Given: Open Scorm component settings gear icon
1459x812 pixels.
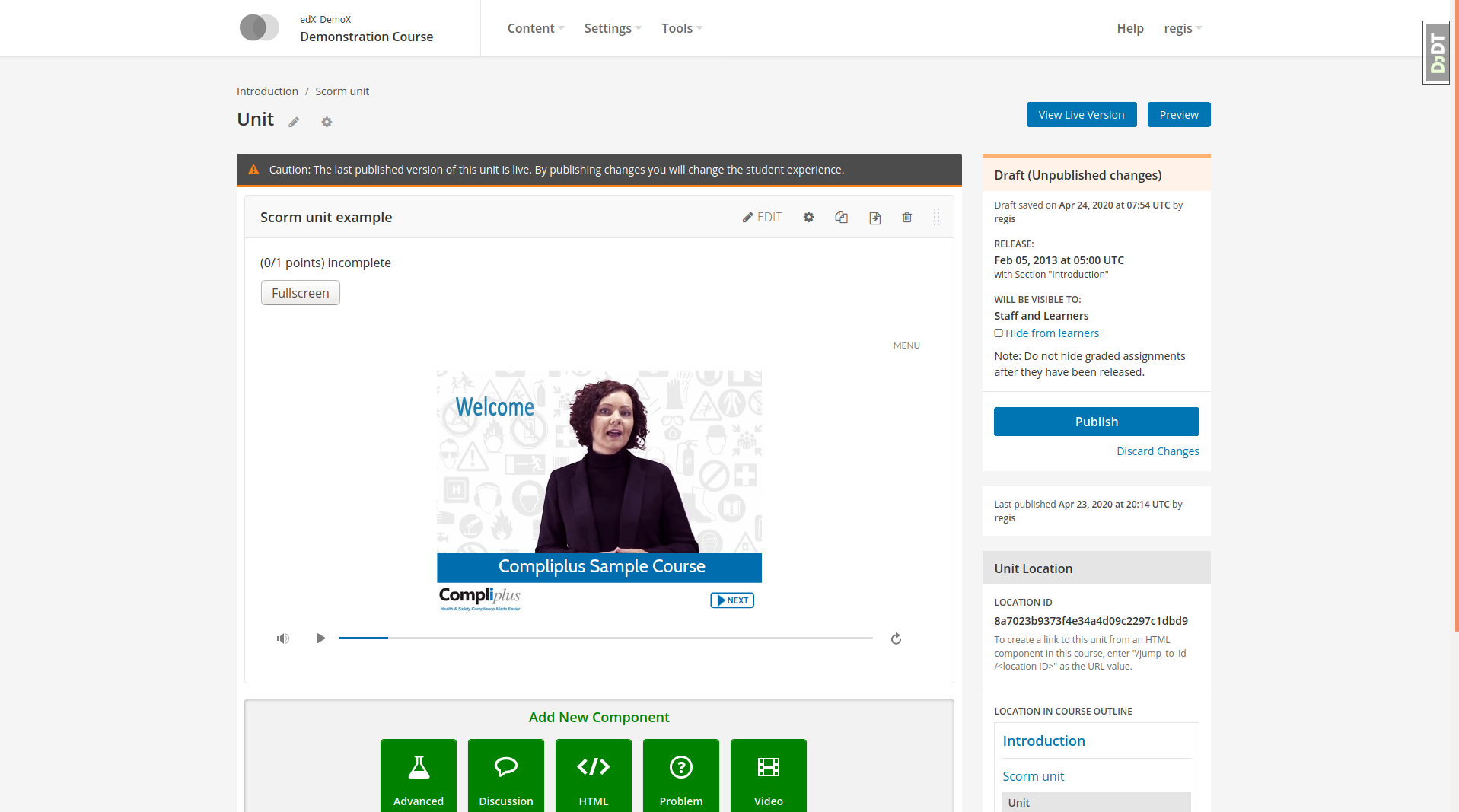Looking at the screenshot, I should point(808,218).
